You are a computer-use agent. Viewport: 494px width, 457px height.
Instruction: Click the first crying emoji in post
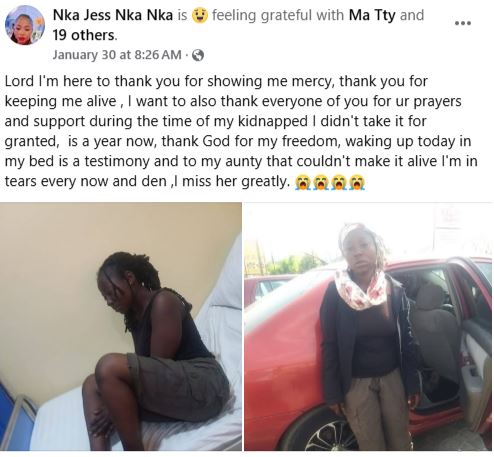(x=303, y=182)
